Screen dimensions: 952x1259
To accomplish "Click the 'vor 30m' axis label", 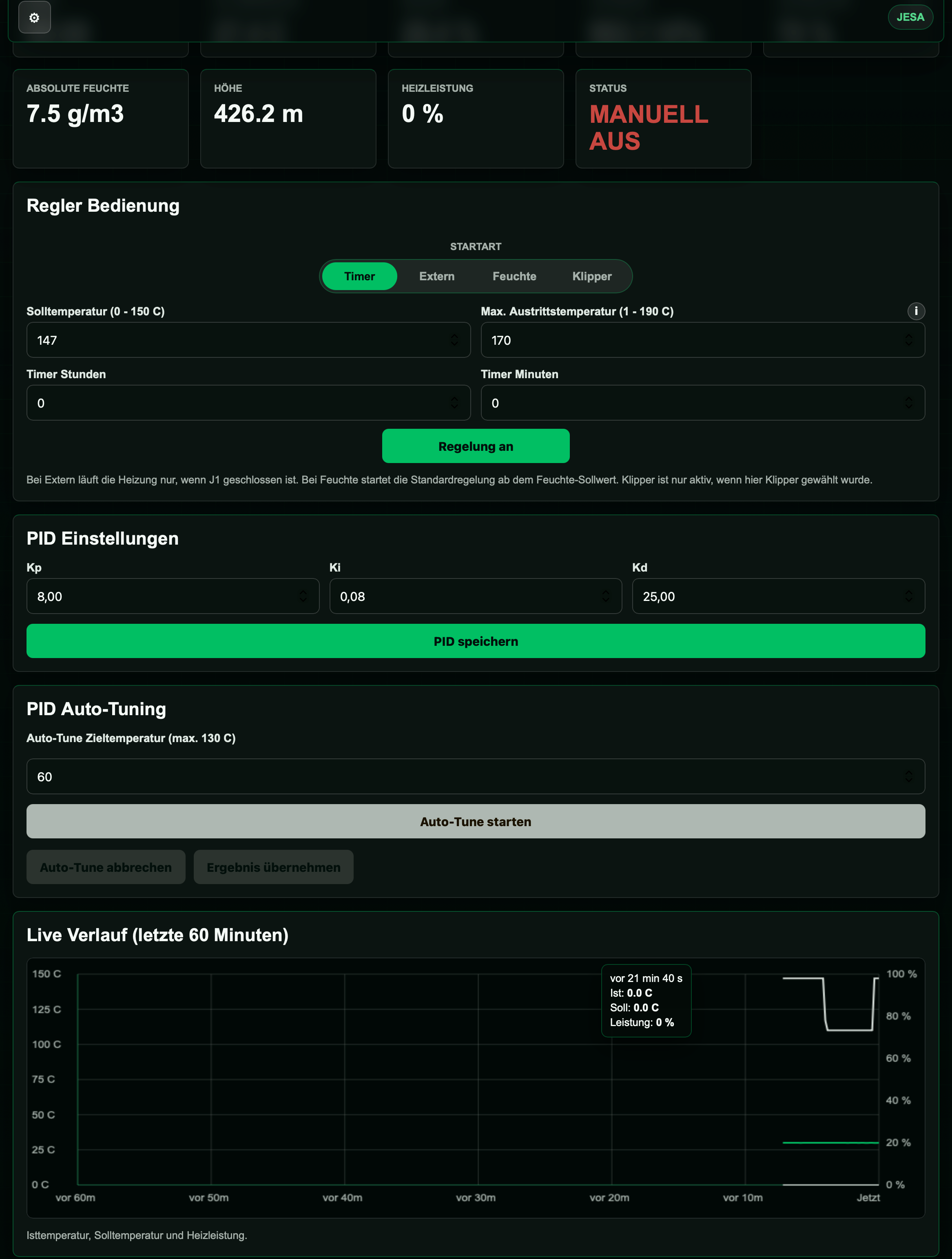I will click(476, 1197).
